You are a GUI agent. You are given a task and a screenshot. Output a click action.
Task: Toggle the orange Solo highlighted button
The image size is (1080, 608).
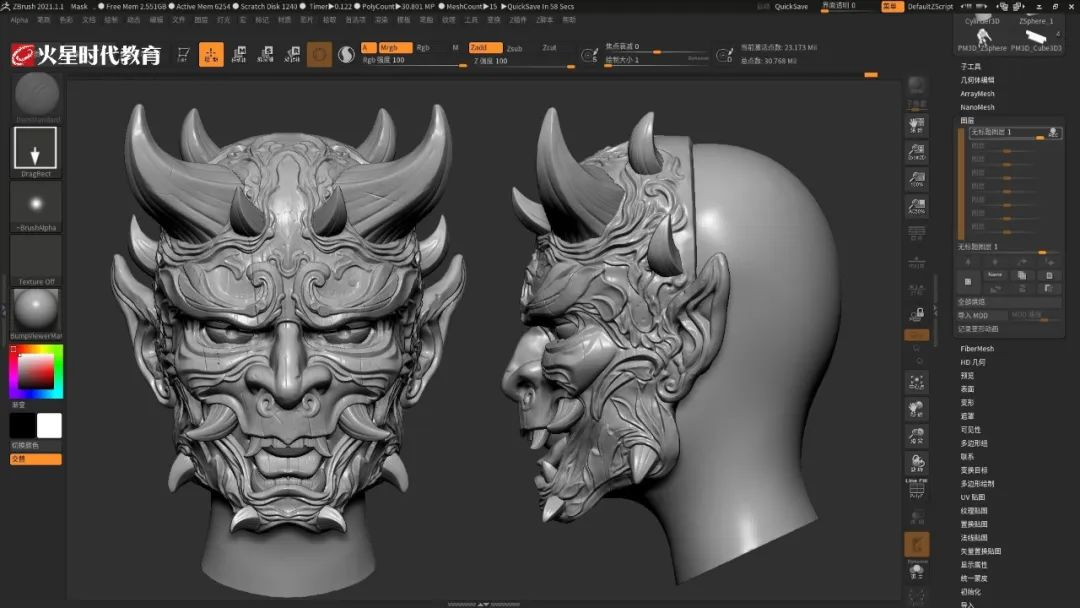(916, 544)
